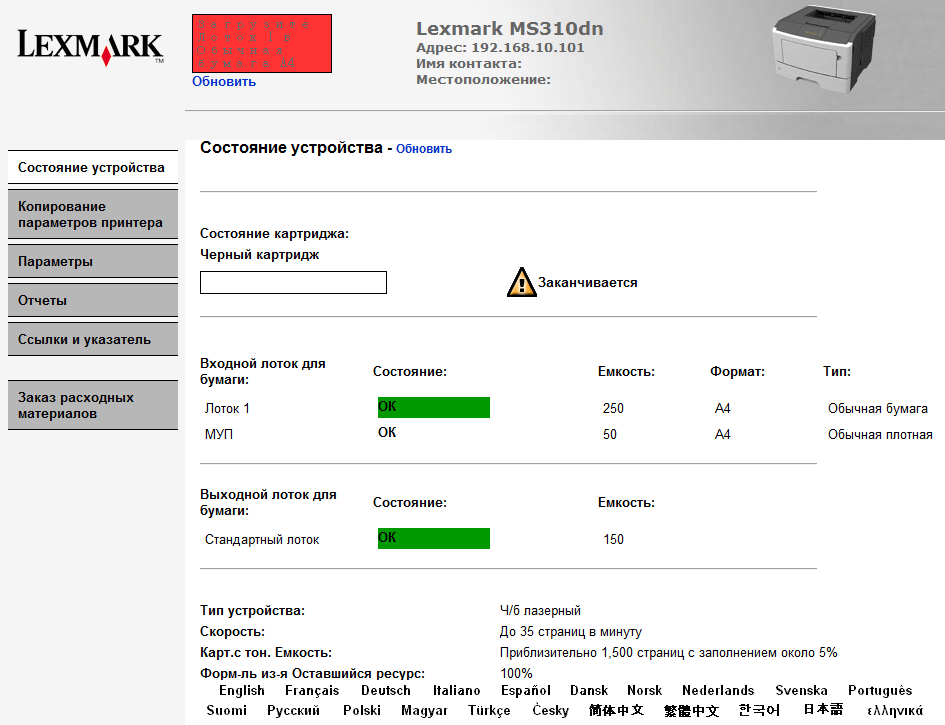
Task: Switch language to Dansk
Action: pos(589,691)
